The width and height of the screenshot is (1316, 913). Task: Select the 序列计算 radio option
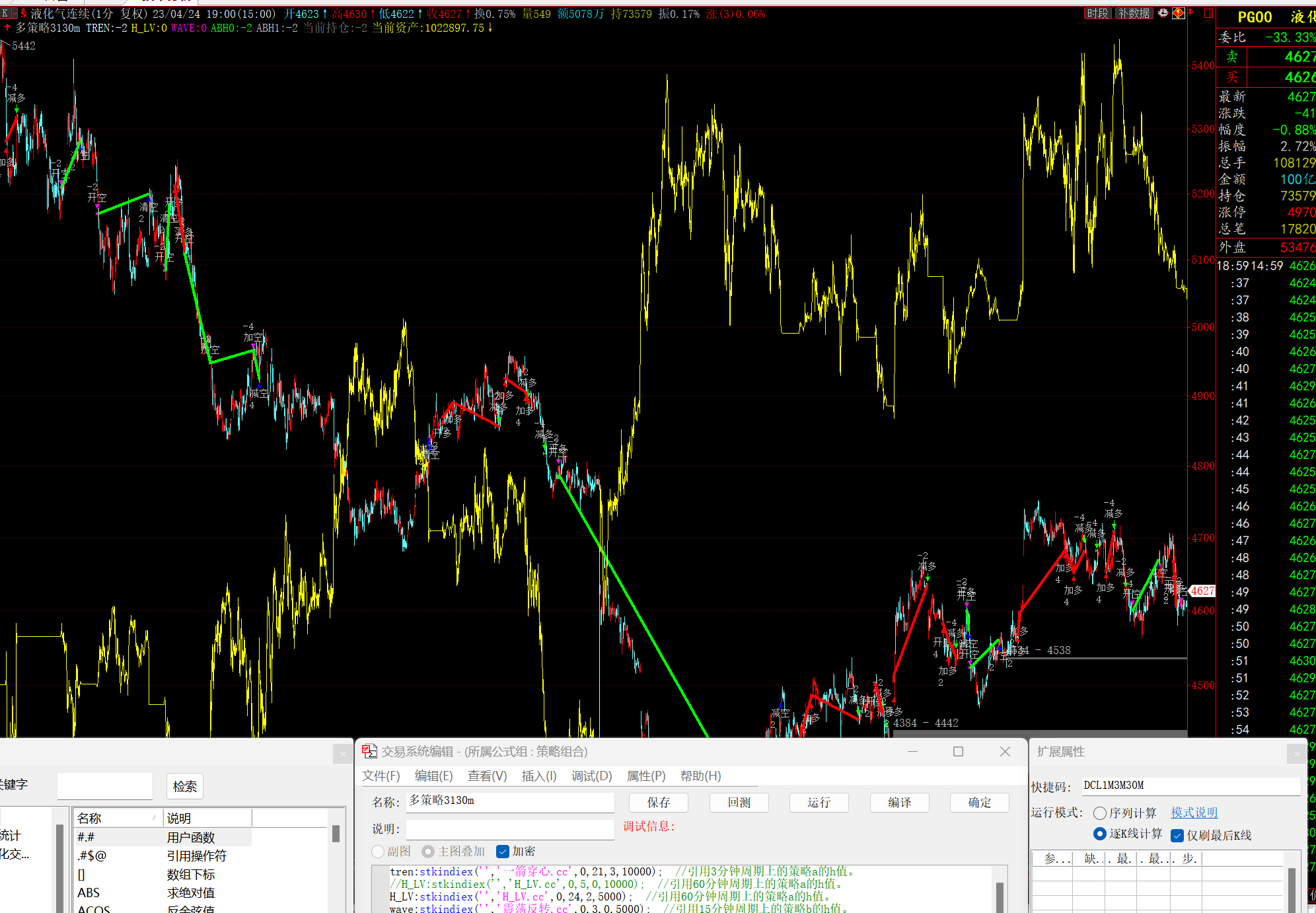tap(1100, 813)
